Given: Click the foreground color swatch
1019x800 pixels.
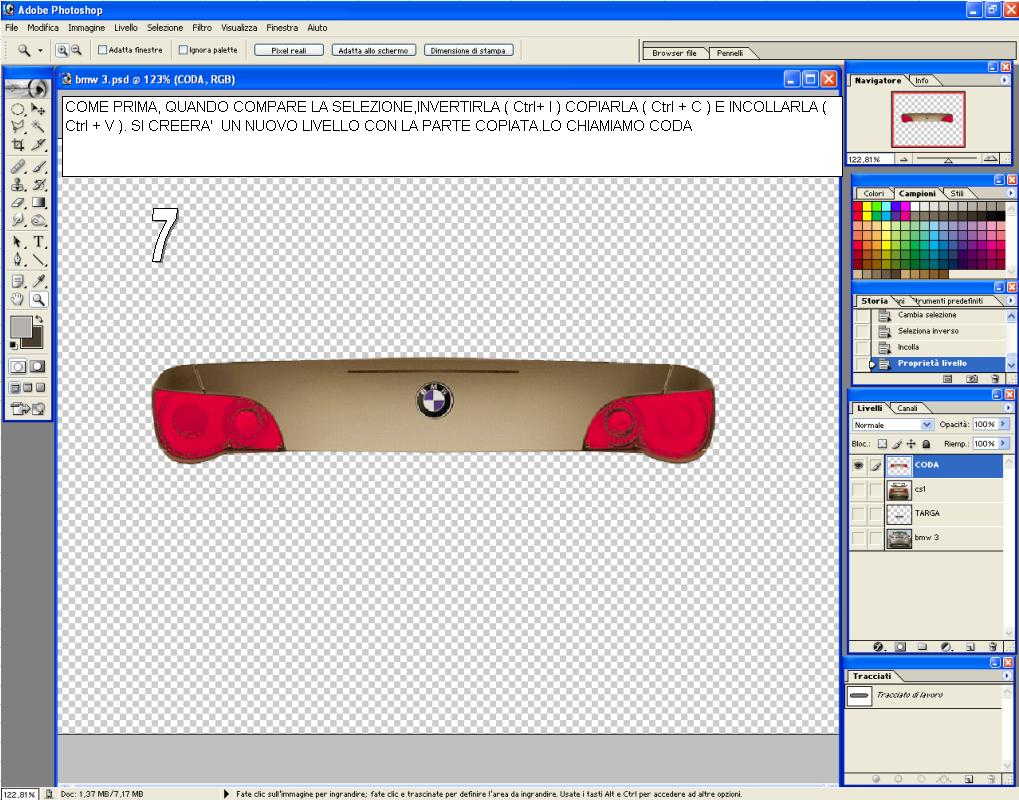Looking at the screenshot, I should coord(21,327).
